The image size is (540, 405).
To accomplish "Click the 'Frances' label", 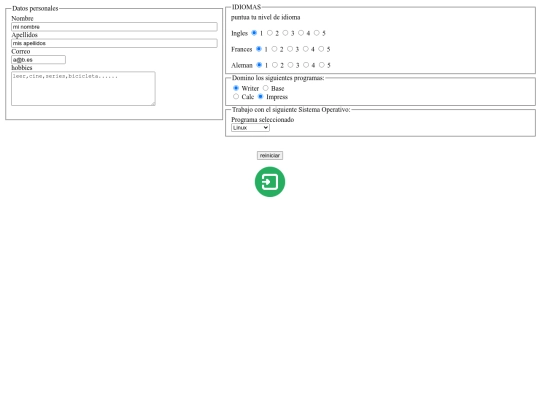I will 241,49.
